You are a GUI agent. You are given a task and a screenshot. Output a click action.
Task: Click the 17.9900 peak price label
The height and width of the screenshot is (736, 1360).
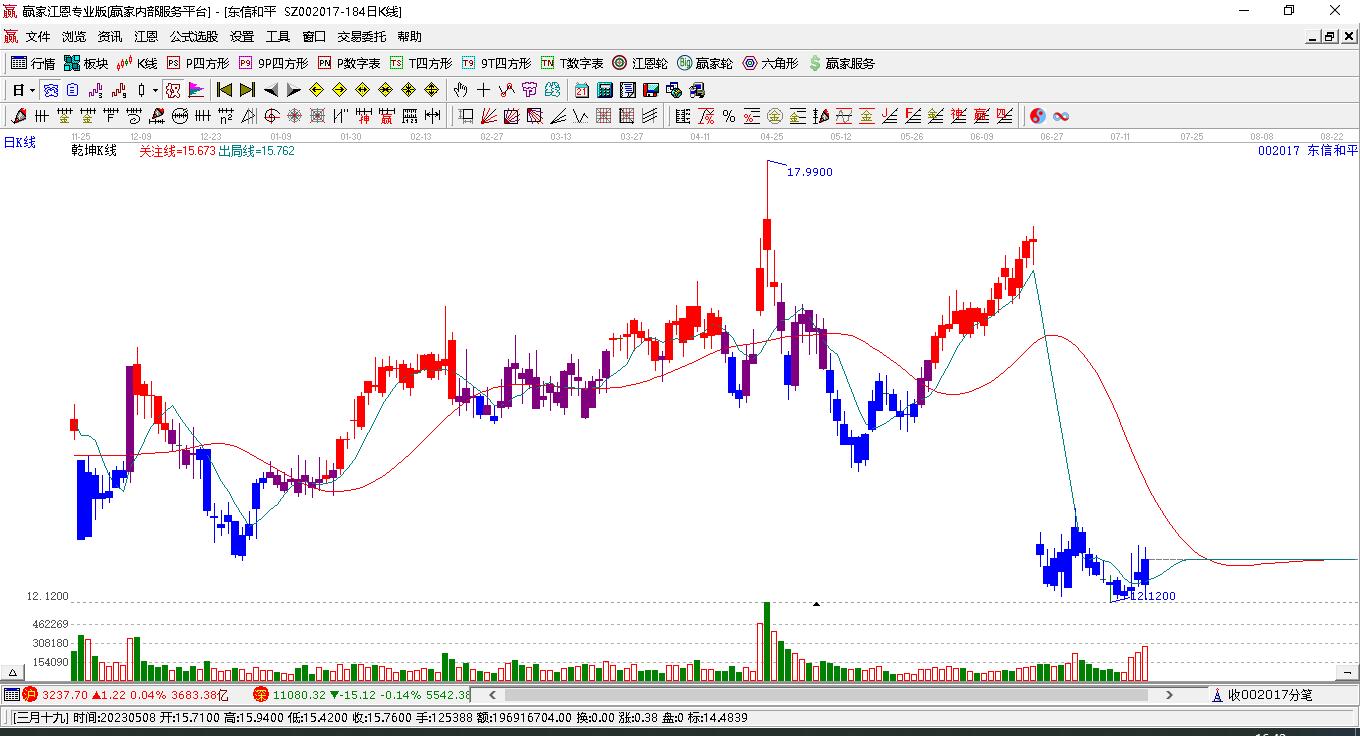[809, 172]
